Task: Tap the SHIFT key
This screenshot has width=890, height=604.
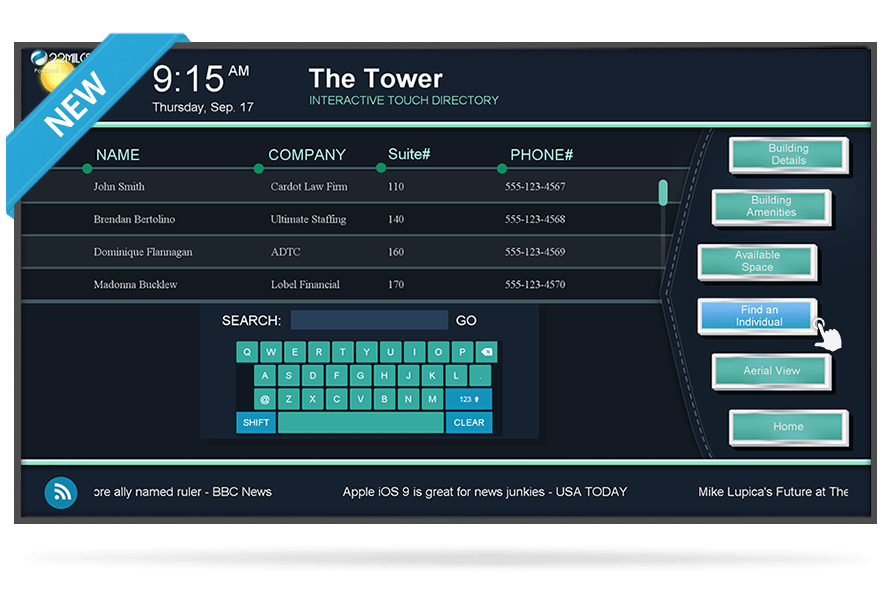Action: coord(256,423)
